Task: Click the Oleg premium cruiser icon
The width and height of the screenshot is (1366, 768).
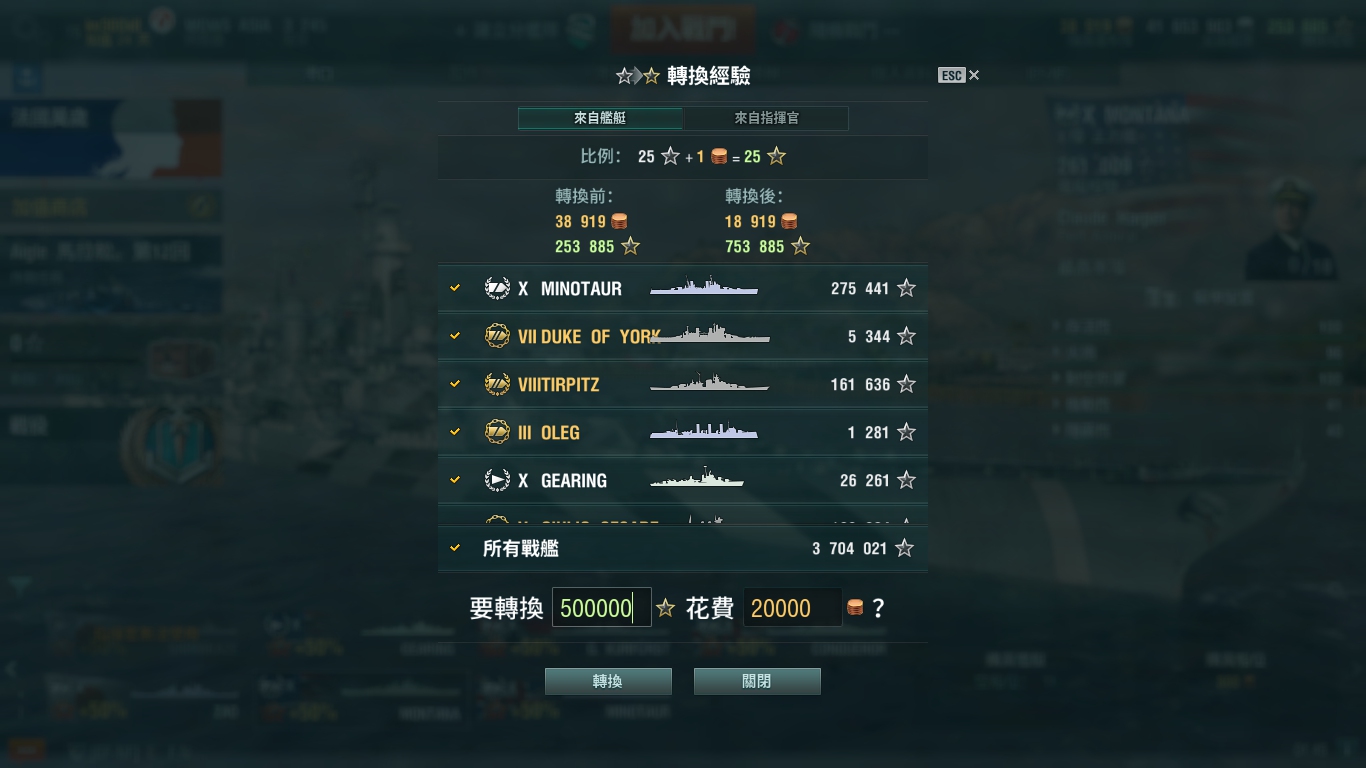Action: (x=497, y=432)
